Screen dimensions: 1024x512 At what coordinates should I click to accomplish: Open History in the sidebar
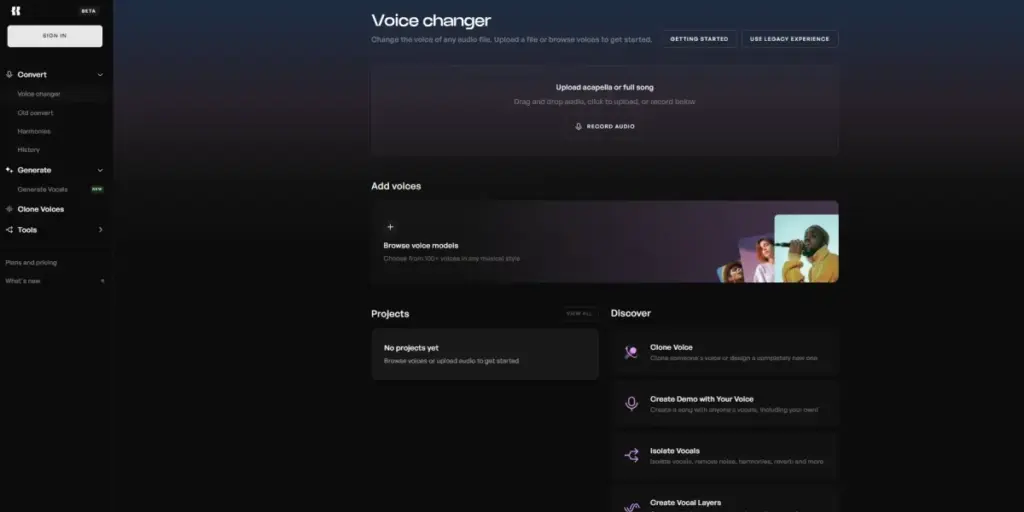(x=29, y=150)
